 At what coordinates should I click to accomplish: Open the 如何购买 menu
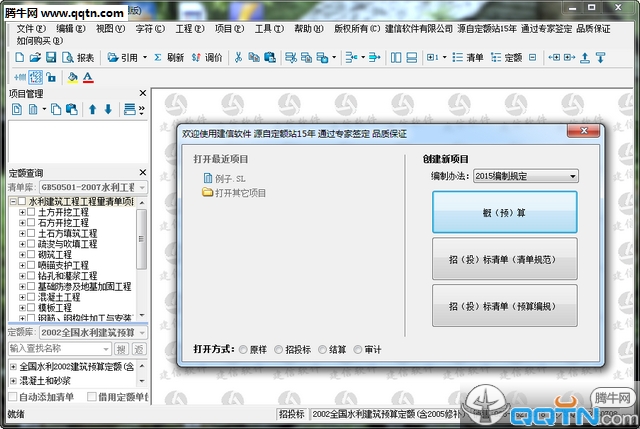click(x=40, y=41)
